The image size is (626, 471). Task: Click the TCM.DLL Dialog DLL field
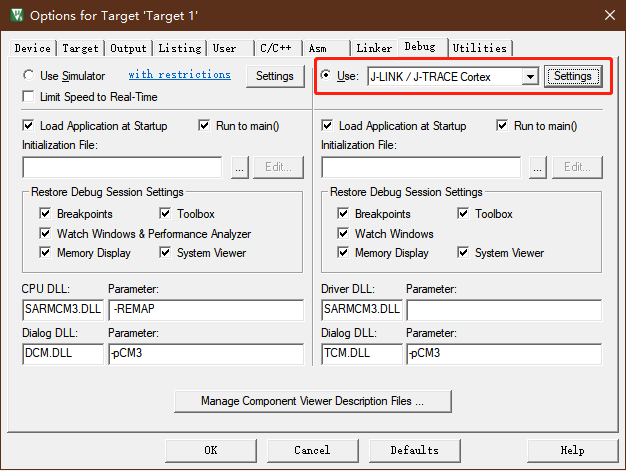click(x=362, y=354)
